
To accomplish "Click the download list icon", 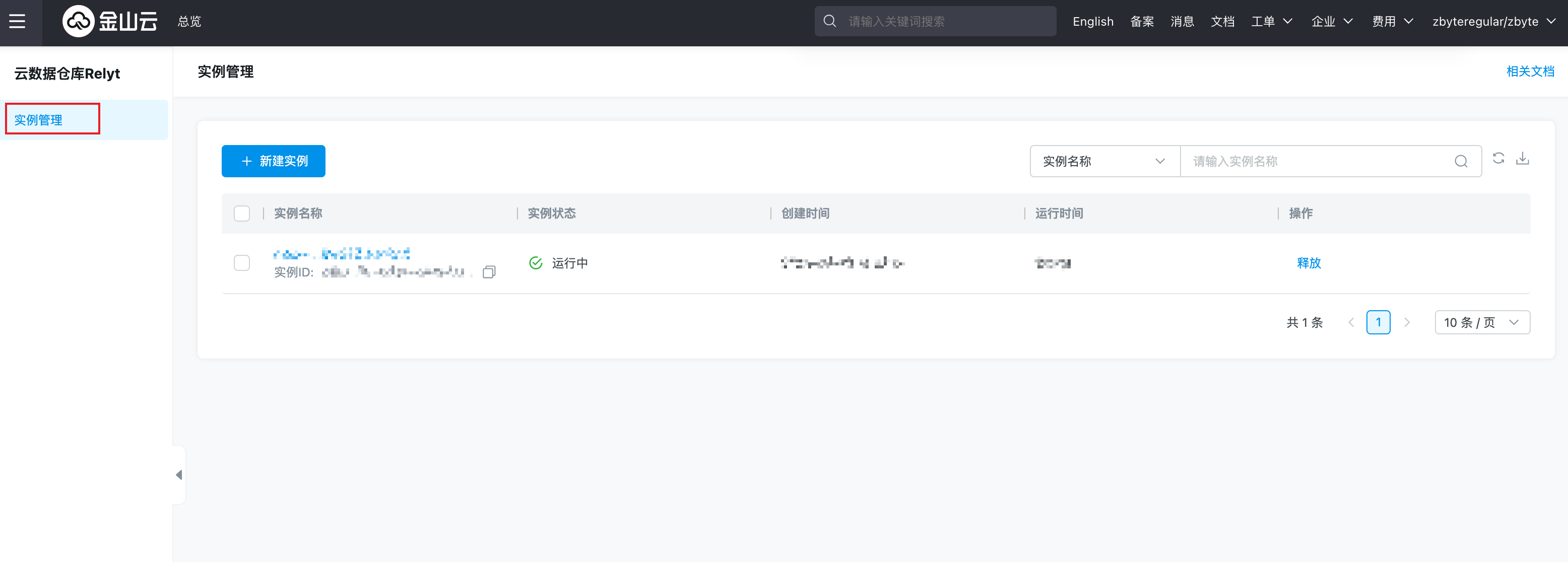I will click(1522, 159).
